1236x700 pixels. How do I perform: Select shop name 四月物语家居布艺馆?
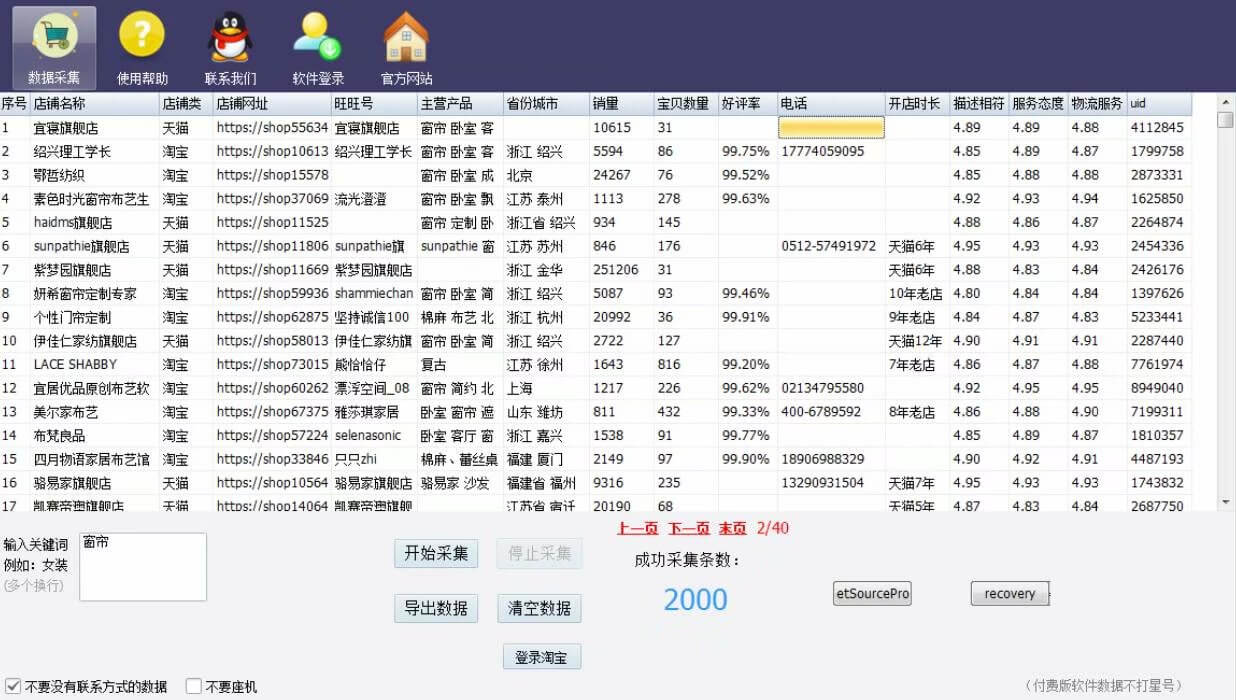pyautogui.click(x=92, y=459)
